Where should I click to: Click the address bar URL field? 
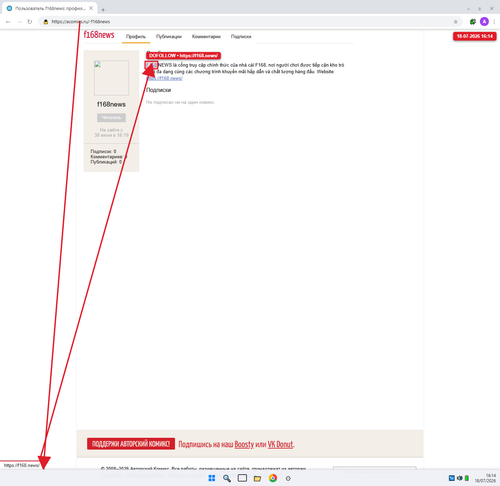coord(250,22)
